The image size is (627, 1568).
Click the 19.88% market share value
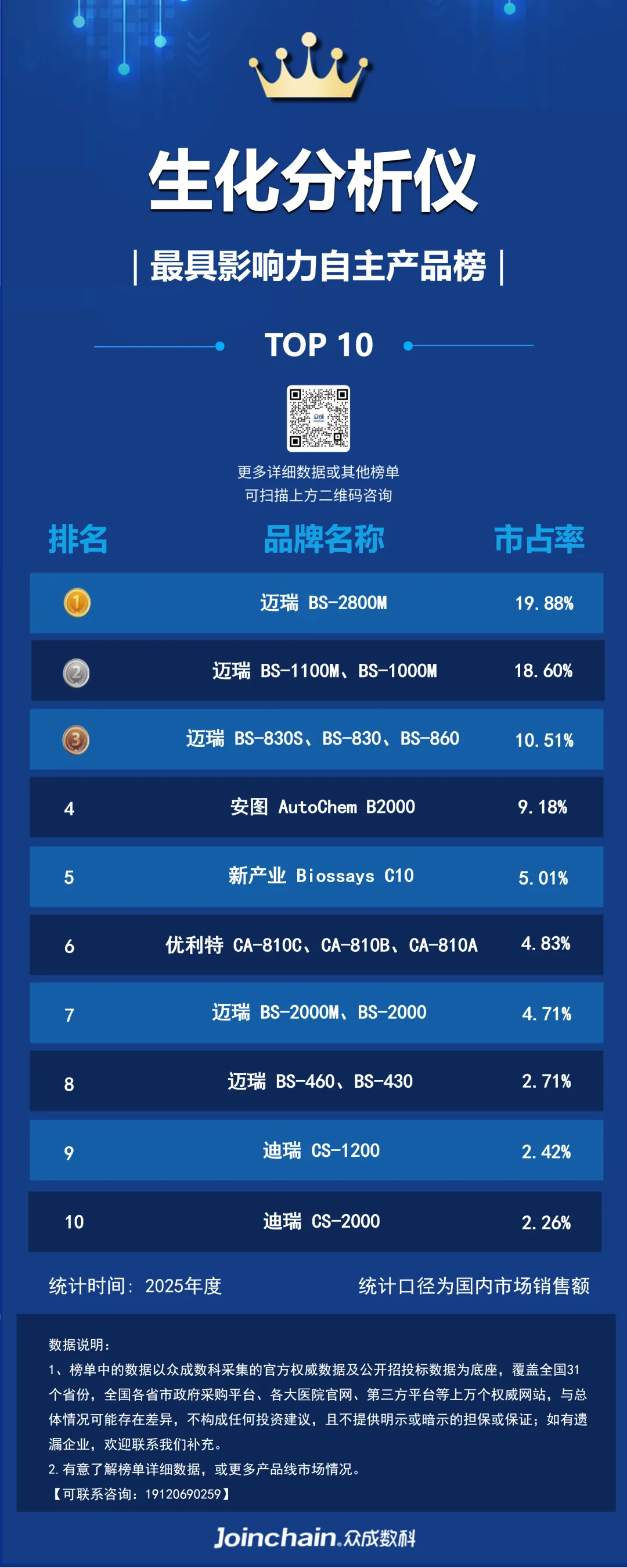click(x=544, y=603)
